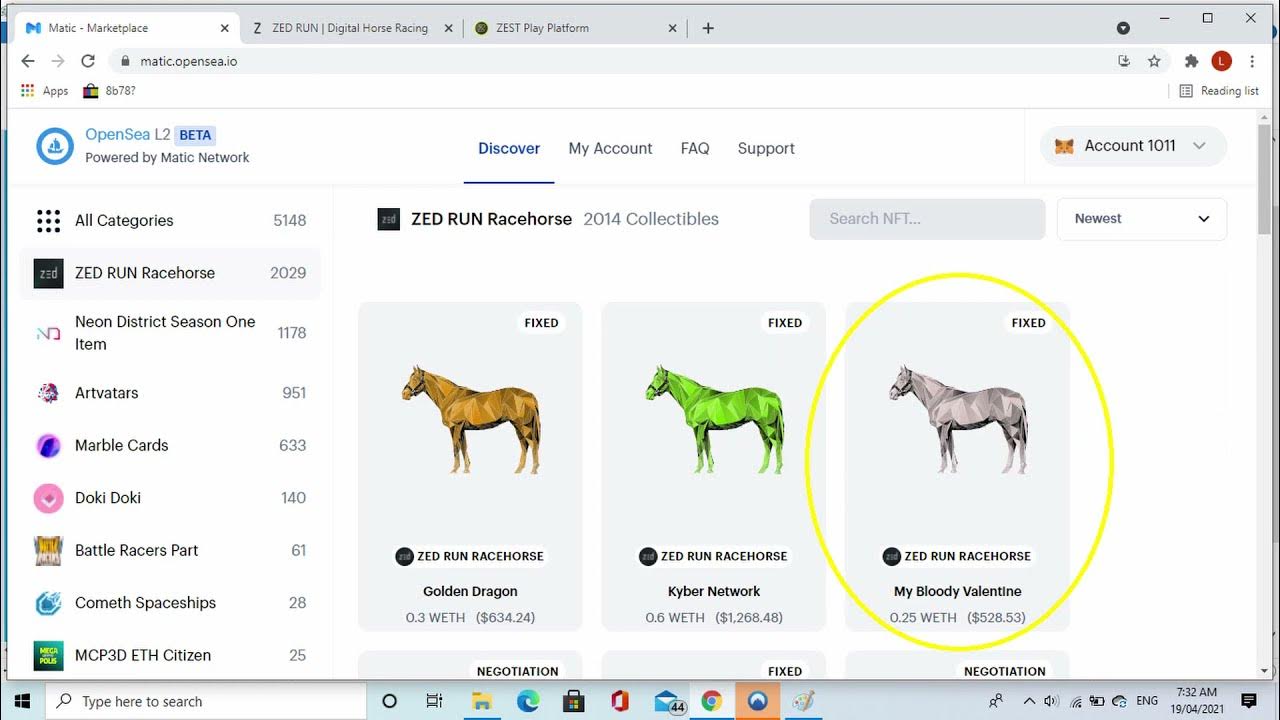Screen dimensions: 1280x720
Task: Expand the Account 1011 dropdown
Action: click(1200, 146)
